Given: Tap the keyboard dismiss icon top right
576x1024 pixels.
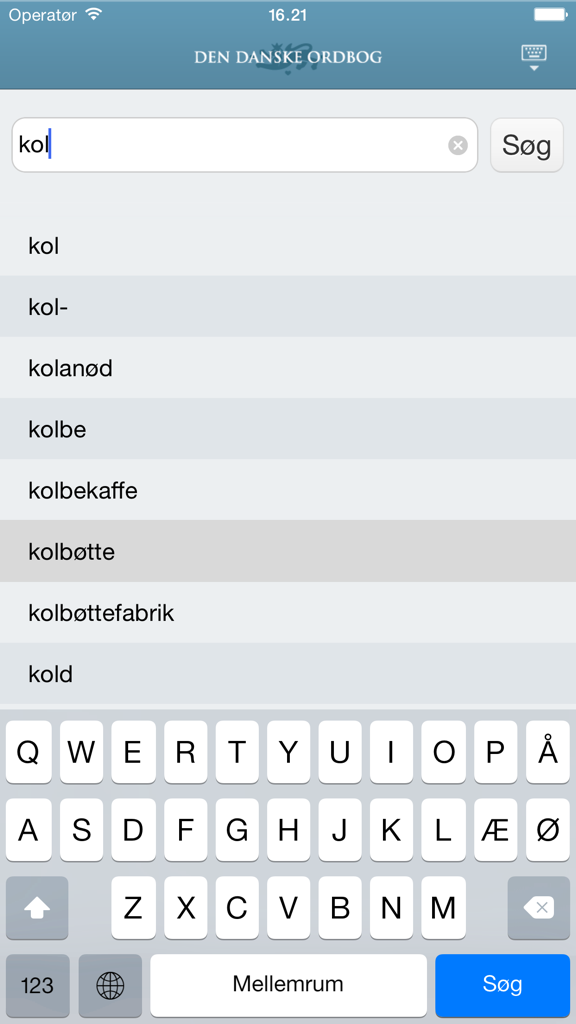Looking at the screenshot, I should [x=534, y=56].
